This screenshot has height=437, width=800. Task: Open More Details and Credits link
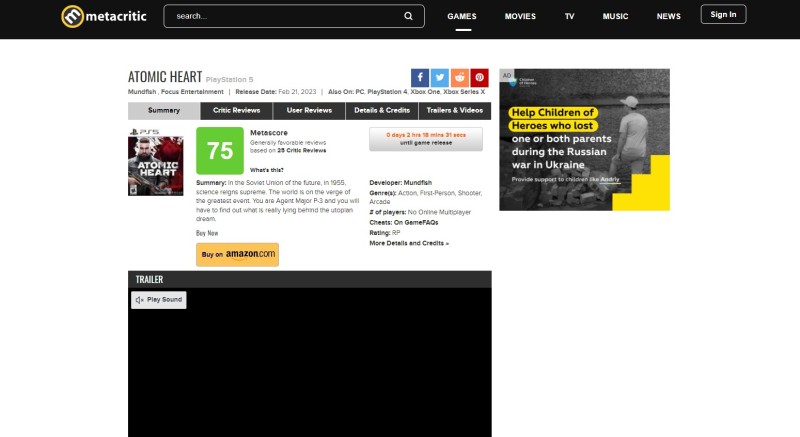tap(409, 243)
